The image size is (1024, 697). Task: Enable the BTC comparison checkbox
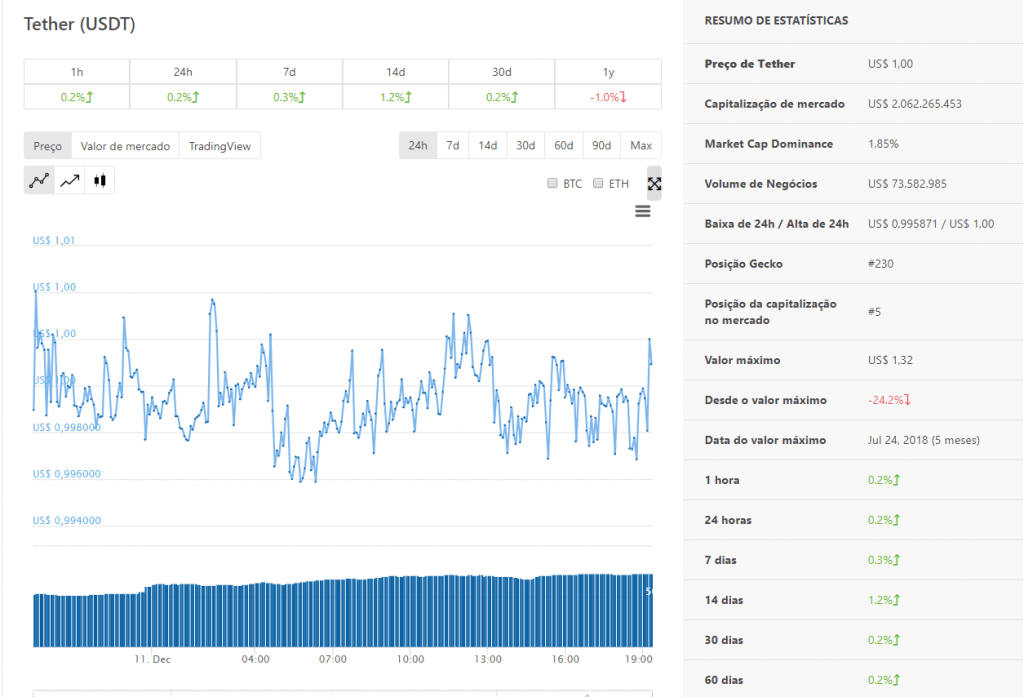click(553, 184)
